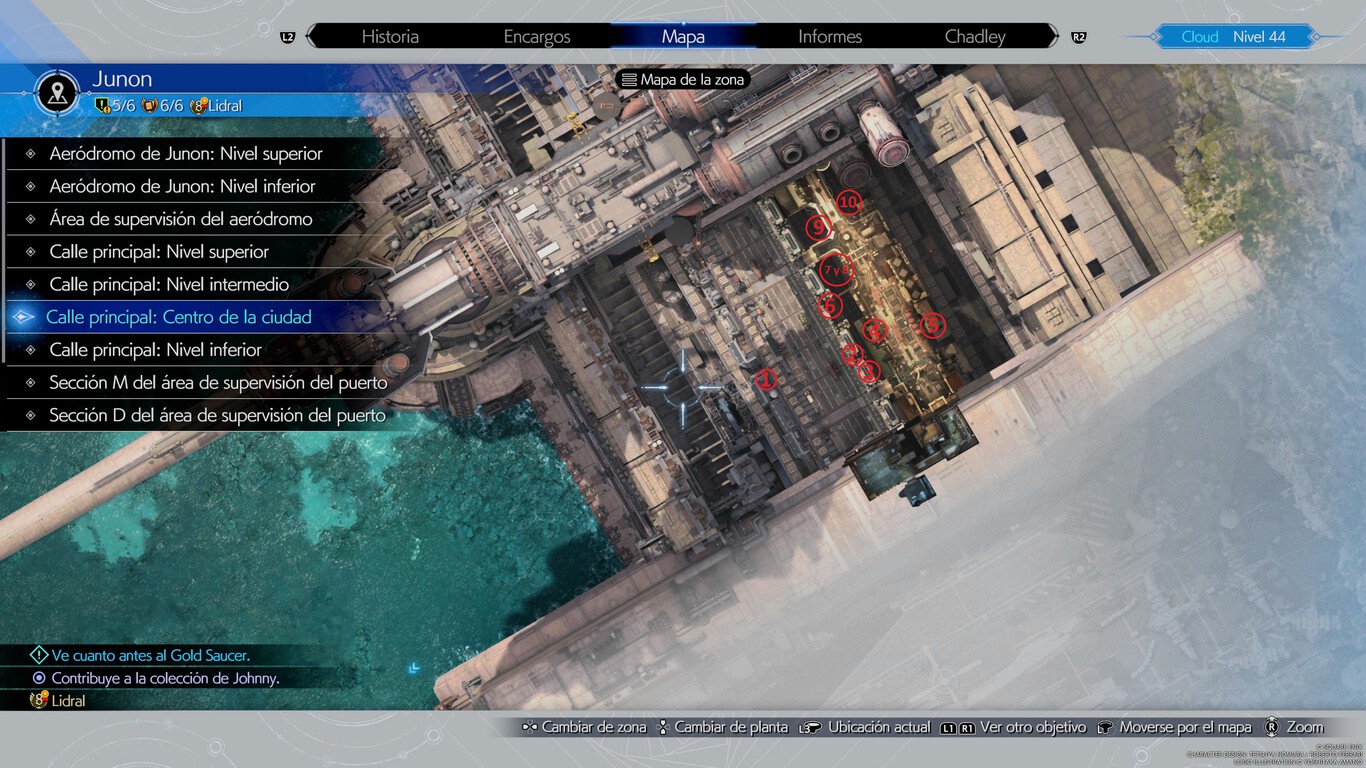Viewport: 1366px width, 768px height.
Task: Click red map marker number 9
Action: tap(819, 229)
